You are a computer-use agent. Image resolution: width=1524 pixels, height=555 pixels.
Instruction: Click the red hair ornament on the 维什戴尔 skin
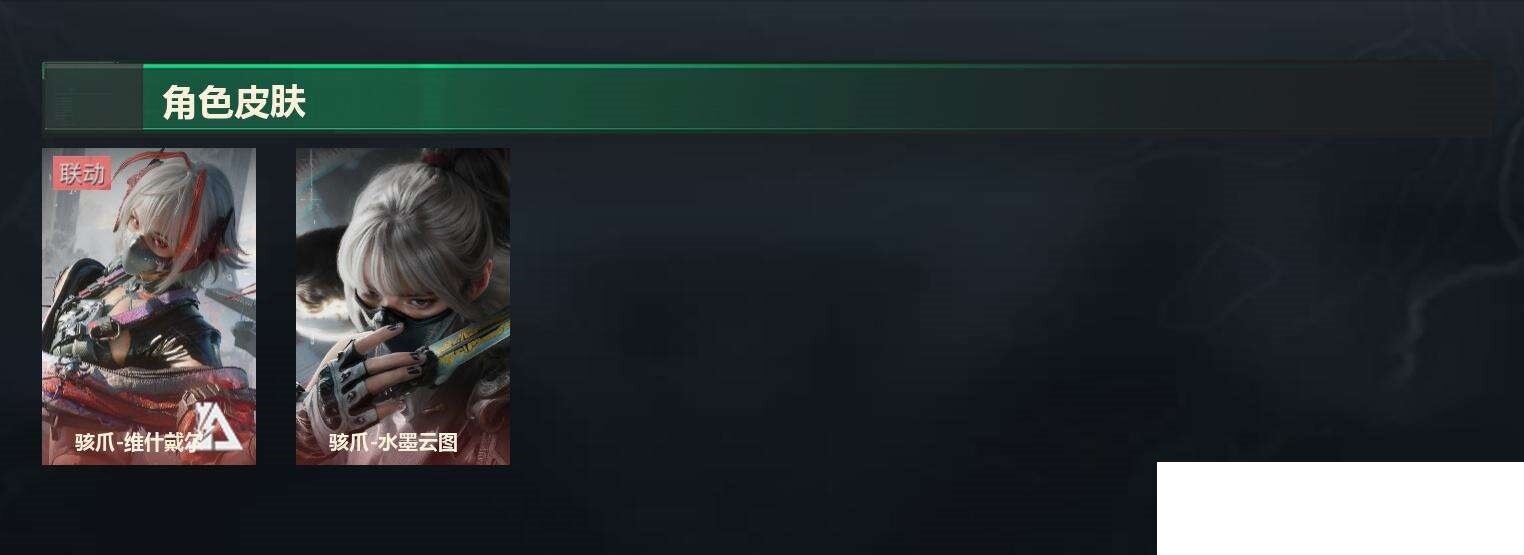coord(193,190)
